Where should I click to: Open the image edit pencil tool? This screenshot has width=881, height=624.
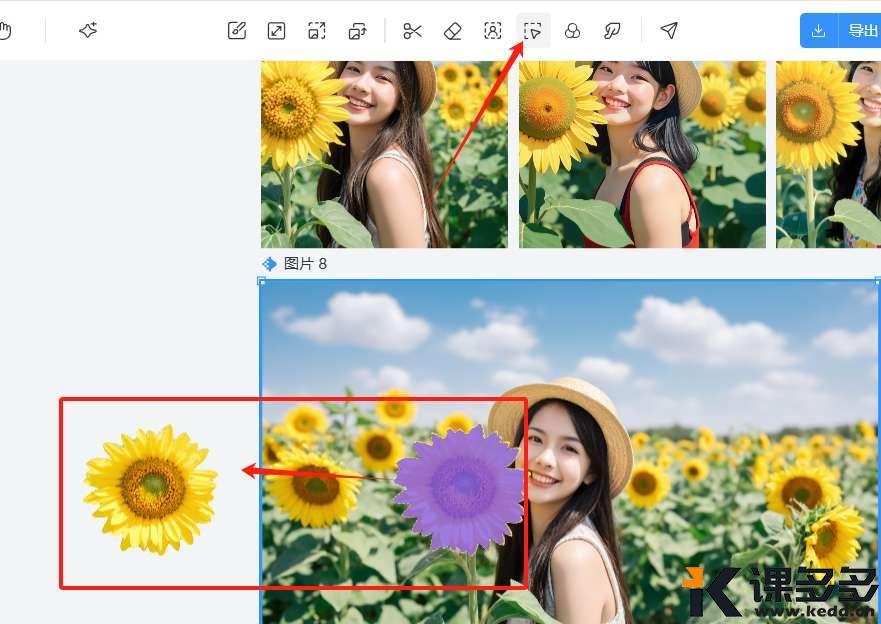(x=237, y=31)
